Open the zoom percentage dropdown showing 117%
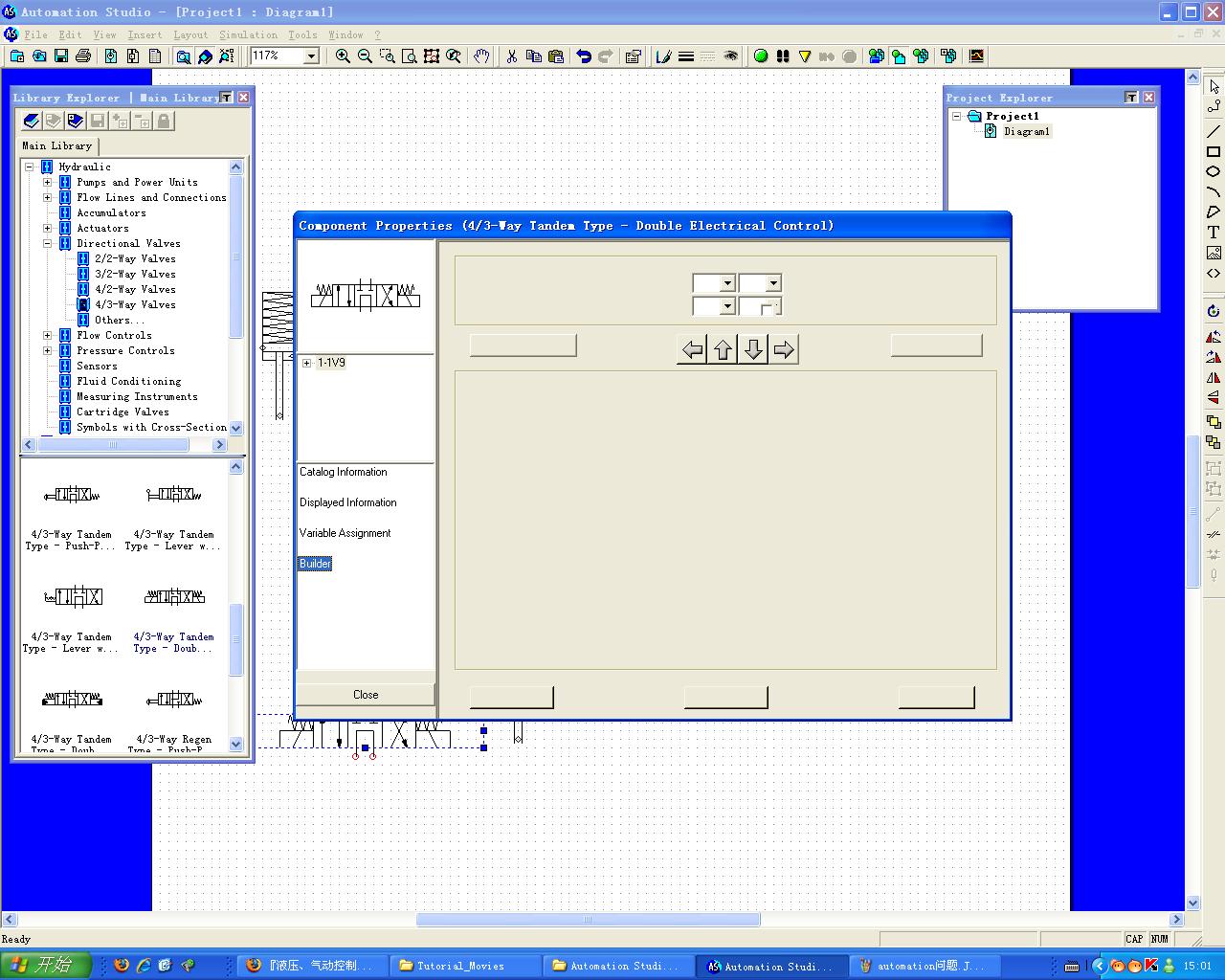The height and width of the screenshot is (980, 1225). (x=311, y=56)
